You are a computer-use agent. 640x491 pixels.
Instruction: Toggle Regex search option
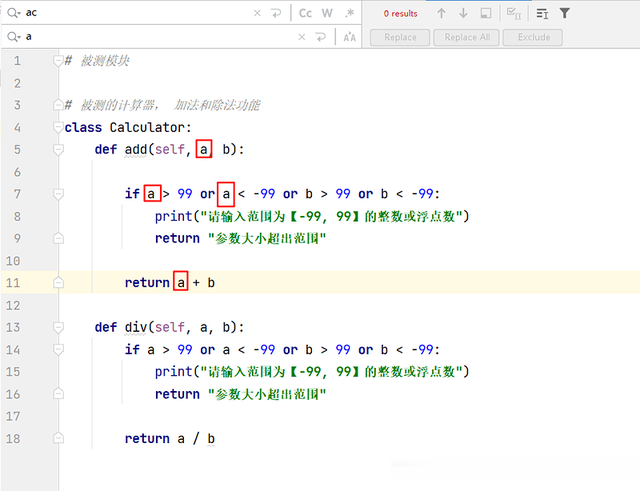coord(349,13)
